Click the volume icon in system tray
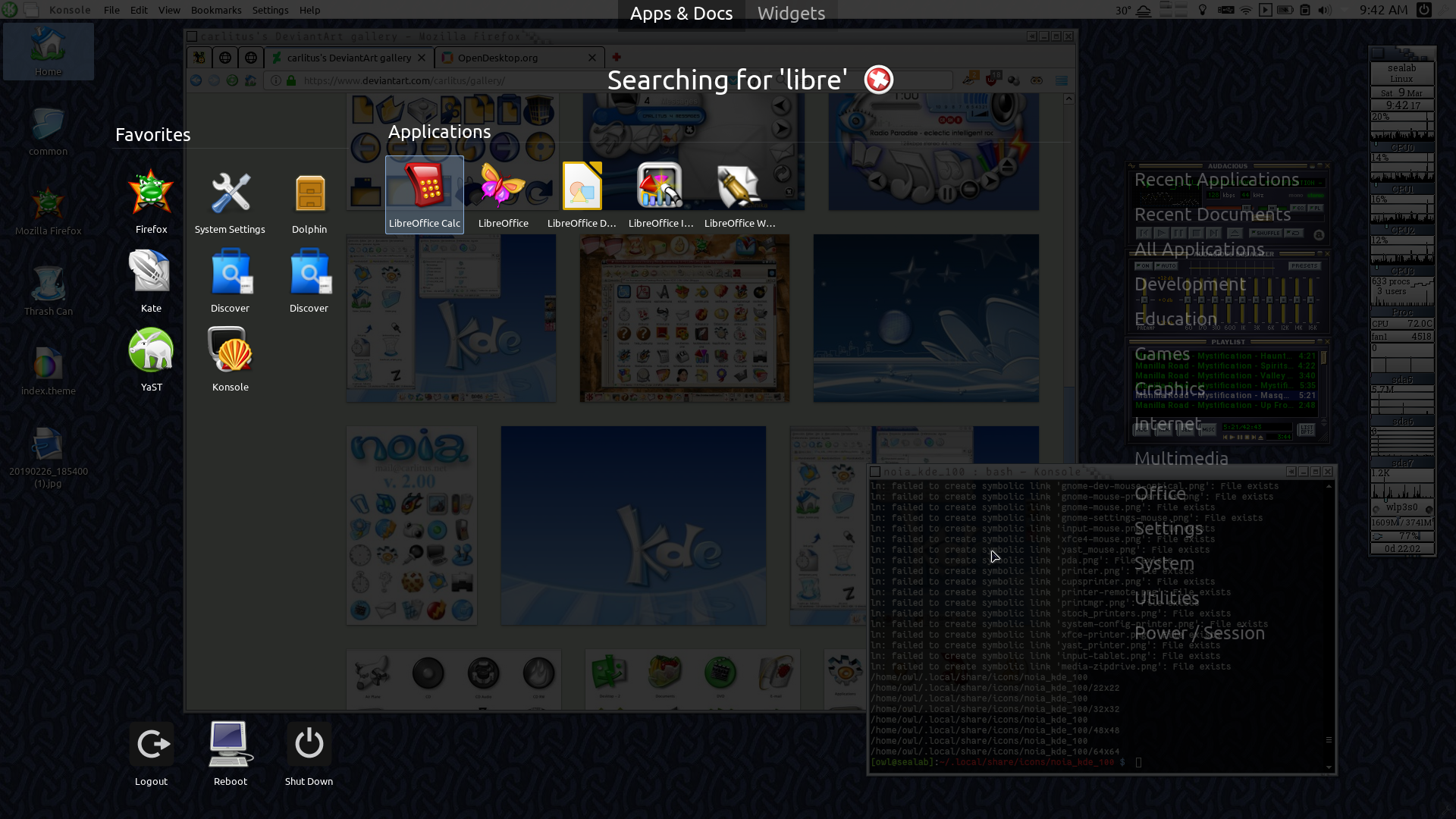The width and height of the screenshot is (1456, 819). click(1325, 10)
